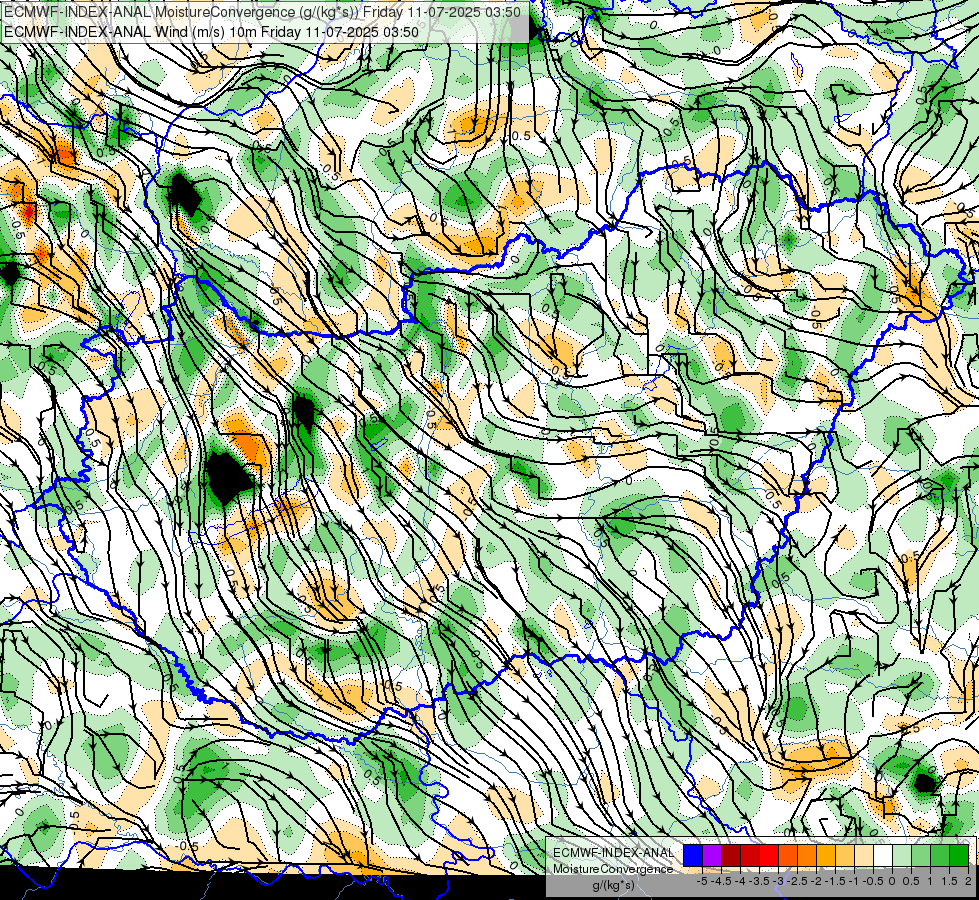This screenshot has width=979, height=900.
Task: Click the 2 legend tick value
Action: coord(968,881)
